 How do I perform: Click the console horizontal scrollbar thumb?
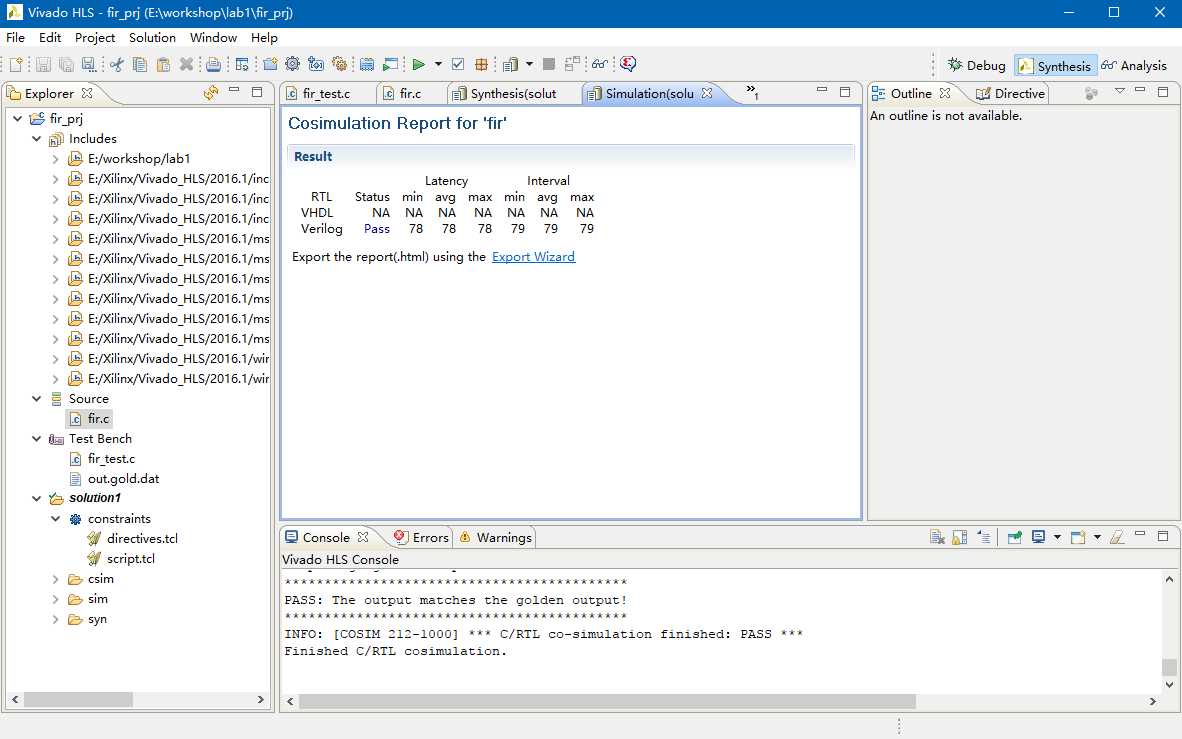coord(608,701)
